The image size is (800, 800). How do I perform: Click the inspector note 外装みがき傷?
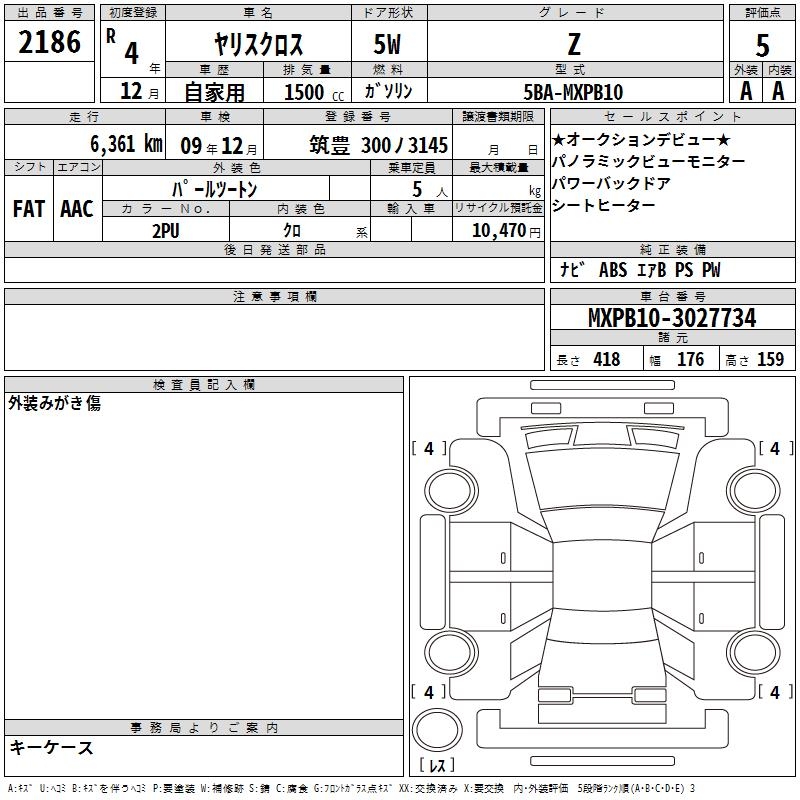[54, 404]
